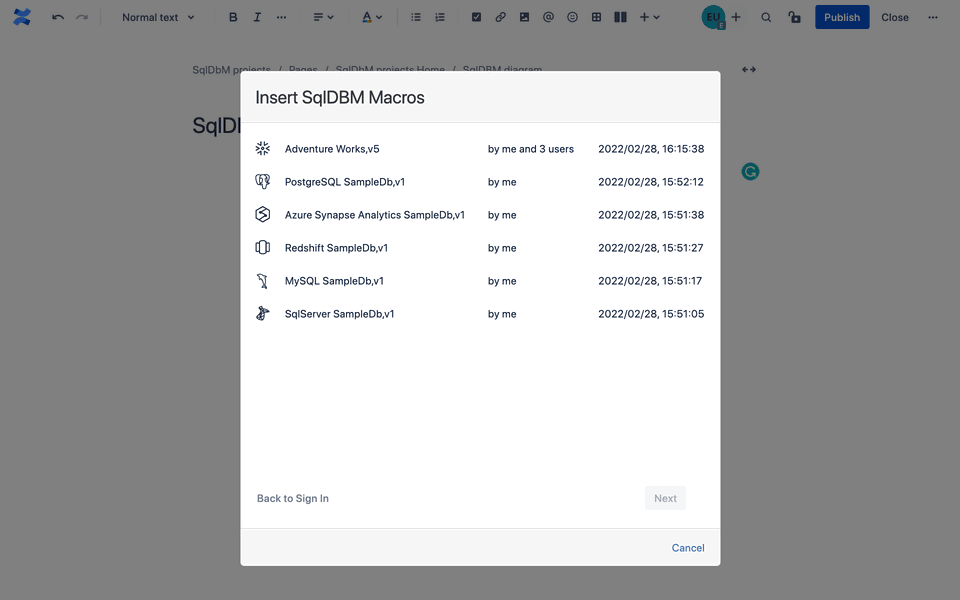Insert an image or file
The image size is (960, 600).
(x=524, y=17)
